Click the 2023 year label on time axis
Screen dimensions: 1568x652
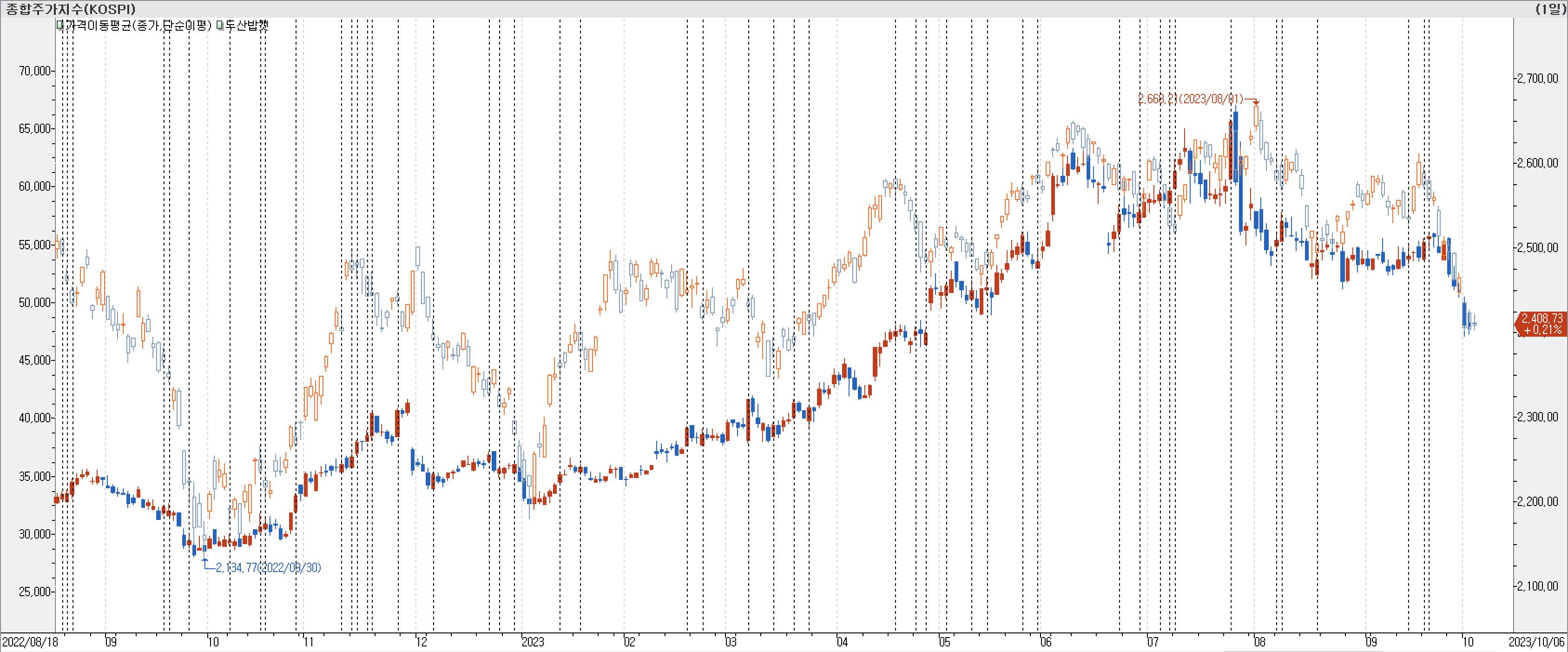pos(533,642)
